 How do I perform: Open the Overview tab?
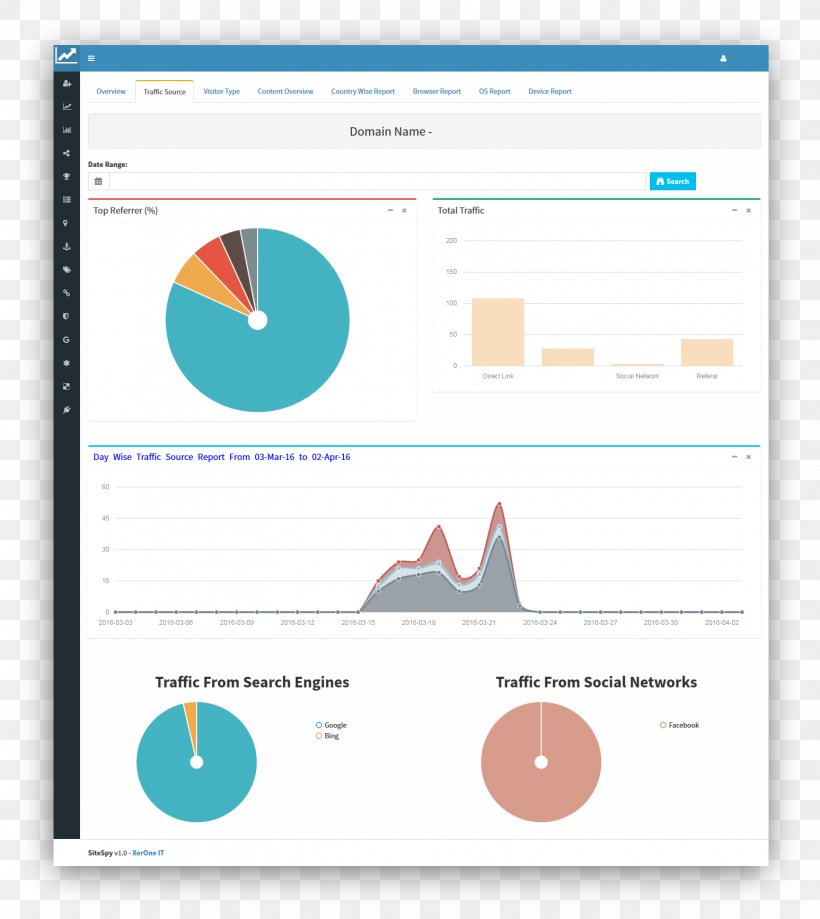(111, 91)
